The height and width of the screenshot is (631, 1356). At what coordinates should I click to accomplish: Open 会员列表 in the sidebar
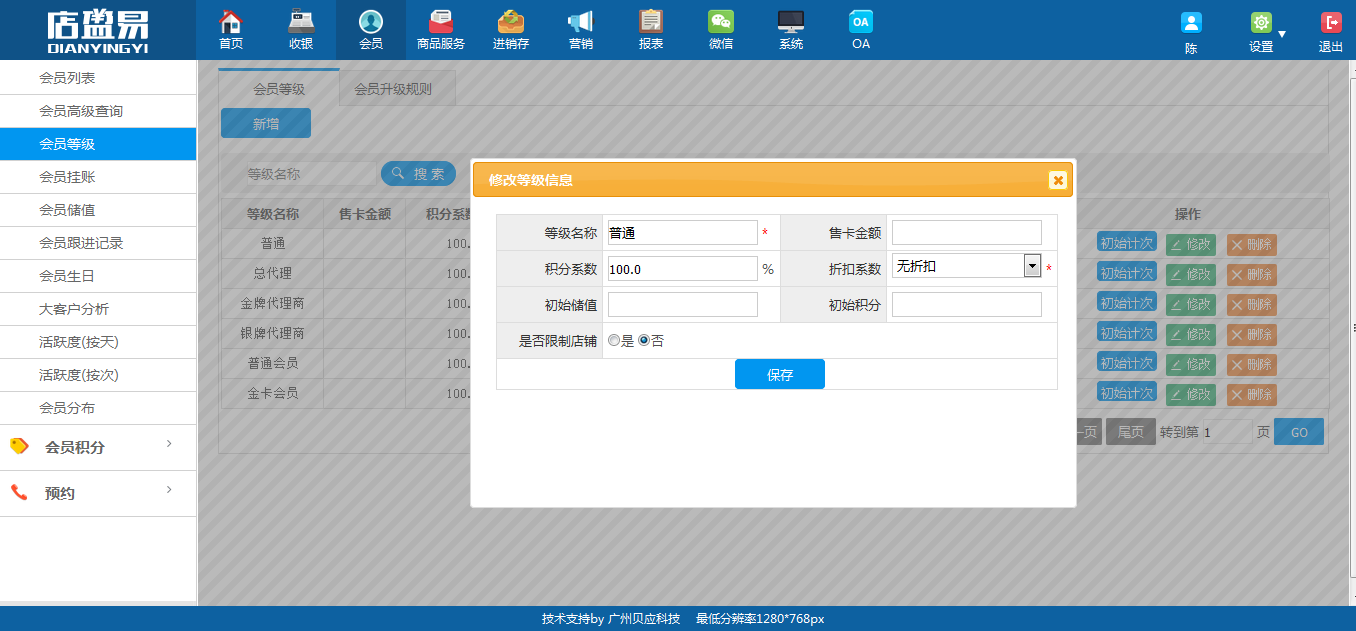pyautogui.click(x=98, y=78)
